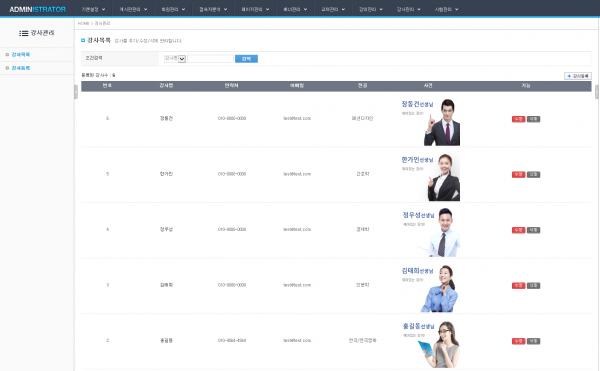Screen dimensions: 600x371
Task: Click the 홍길동 instructor photo thumbnail
Action: coord(428,343)
